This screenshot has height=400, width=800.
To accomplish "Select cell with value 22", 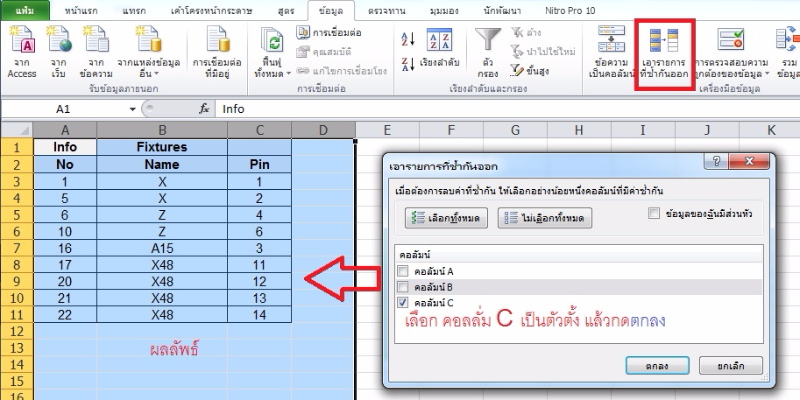I will [x=65, y=315].
